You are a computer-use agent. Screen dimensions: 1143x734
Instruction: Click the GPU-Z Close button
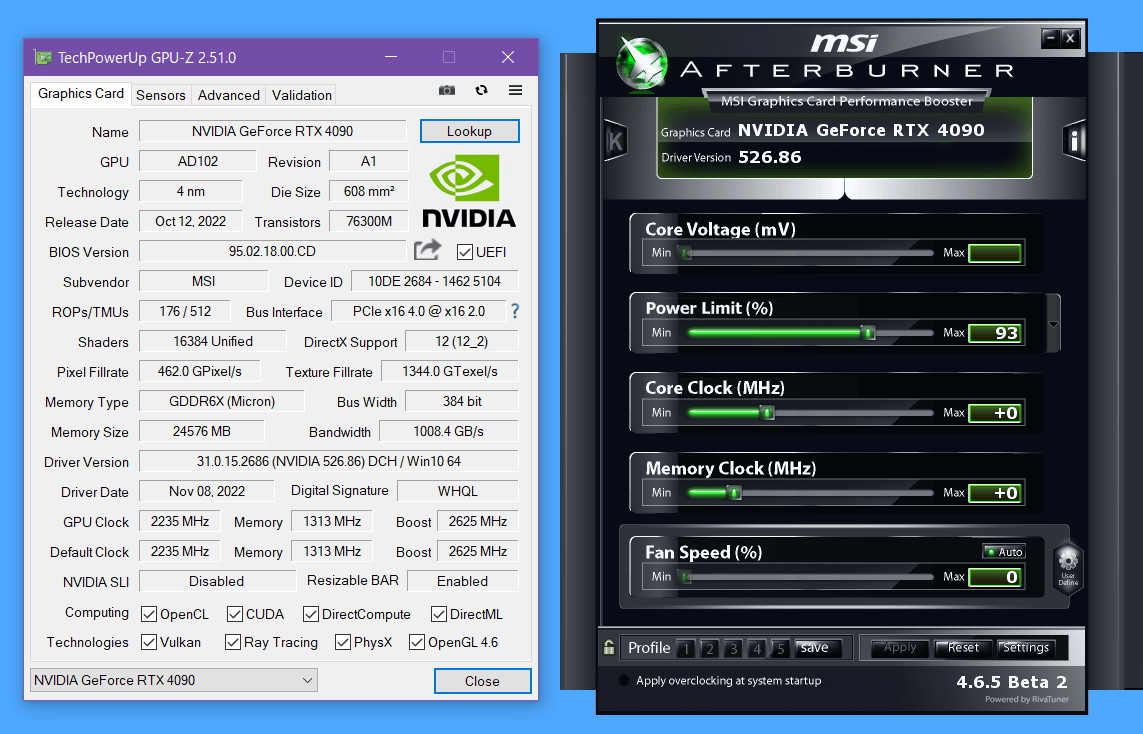[483, 681]
